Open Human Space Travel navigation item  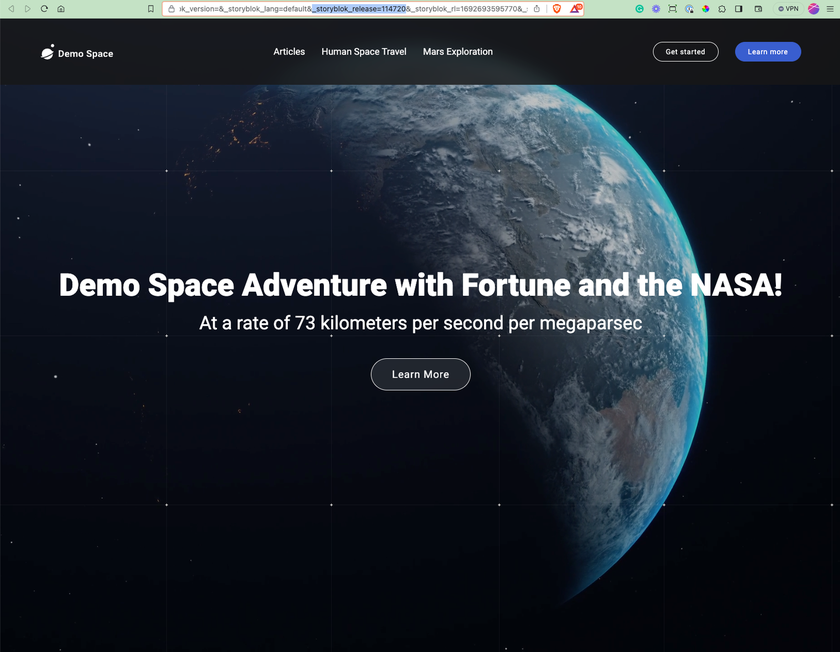coord(364,51)
